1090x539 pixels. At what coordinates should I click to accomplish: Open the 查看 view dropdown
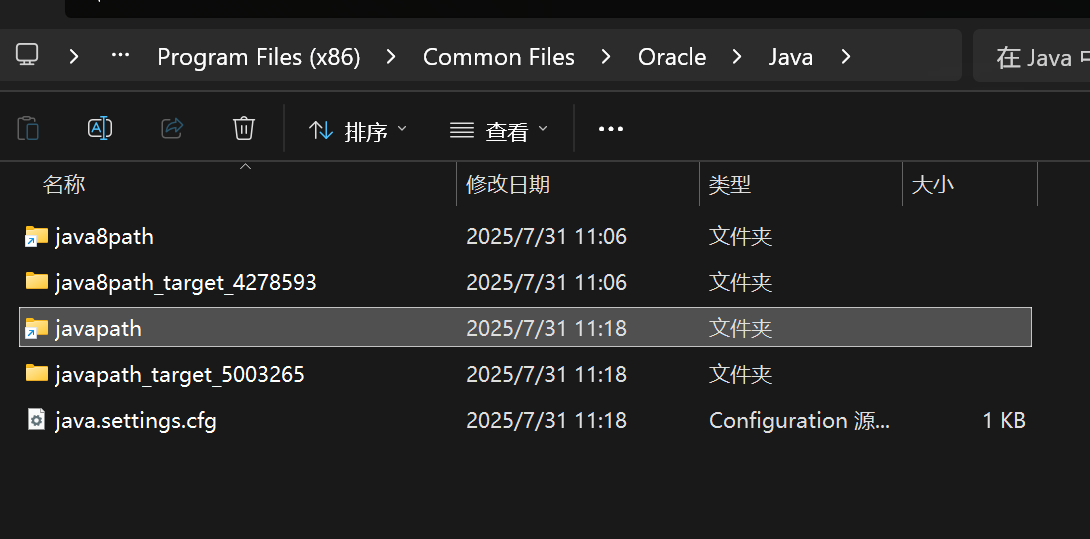pos(499,130)
